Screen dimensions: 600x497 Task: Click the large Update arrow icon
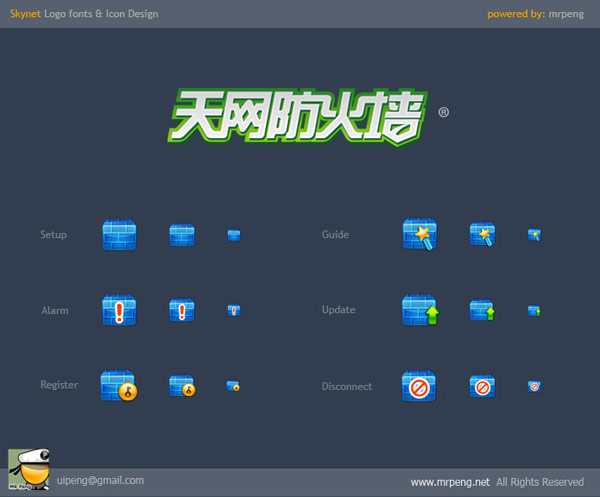pyautogui.click(x=420, y=310)
